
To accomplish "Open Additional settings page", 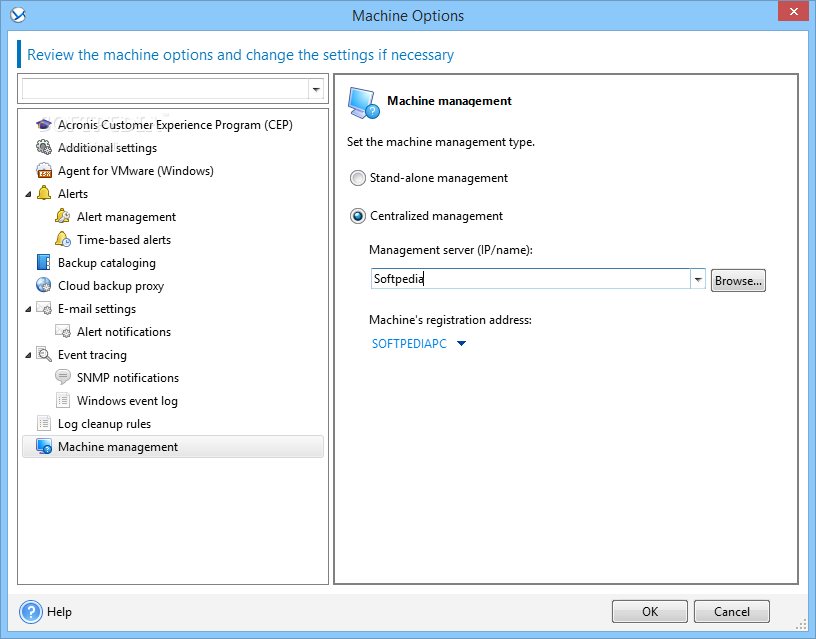I will (107, 148).
